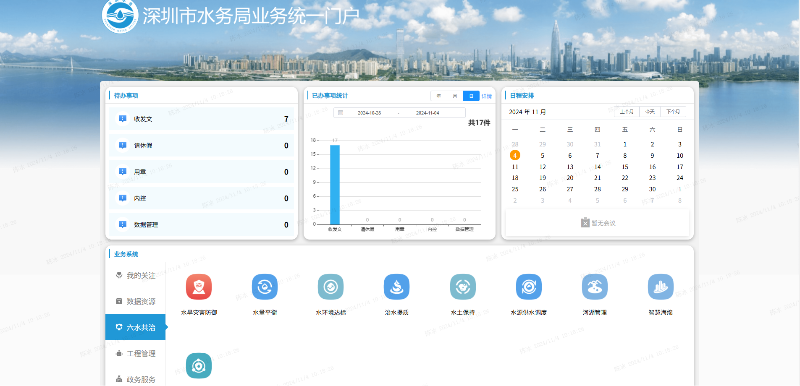
Task: Click the start date 2024-10-28 field
Action: (369, 113)
